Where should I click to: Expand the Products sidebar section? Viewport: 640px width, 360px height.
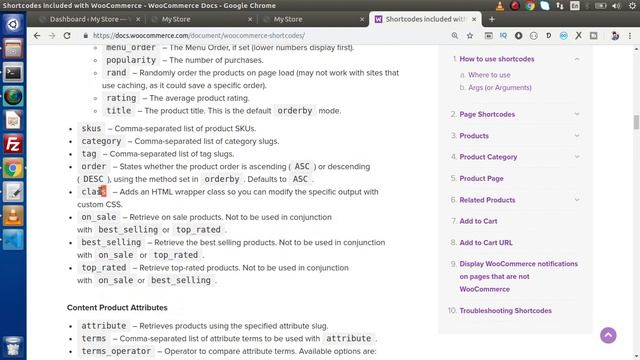point(577,136)
